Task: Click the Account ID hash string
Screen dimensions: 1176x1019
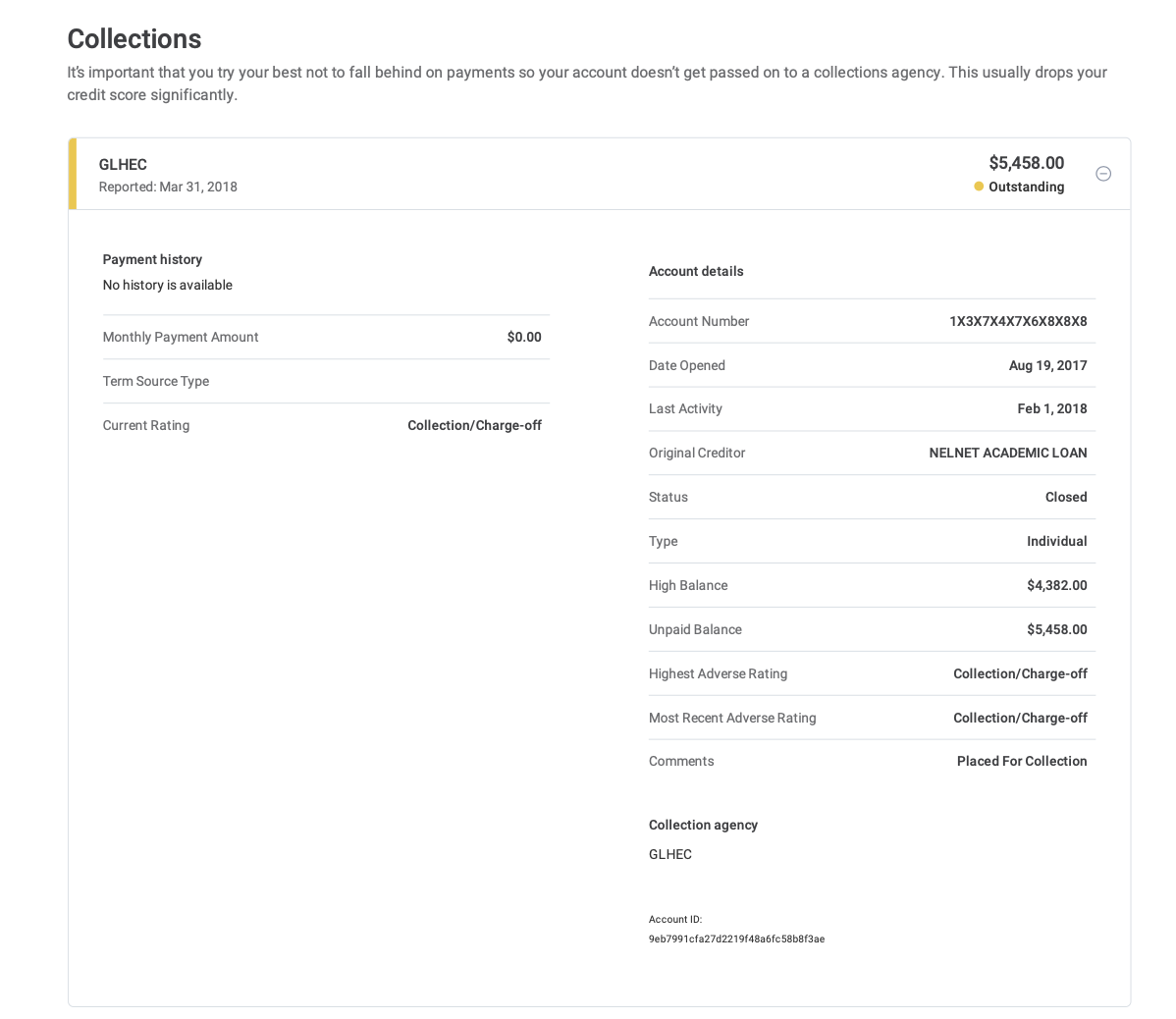Action: [x=736, y=939]
